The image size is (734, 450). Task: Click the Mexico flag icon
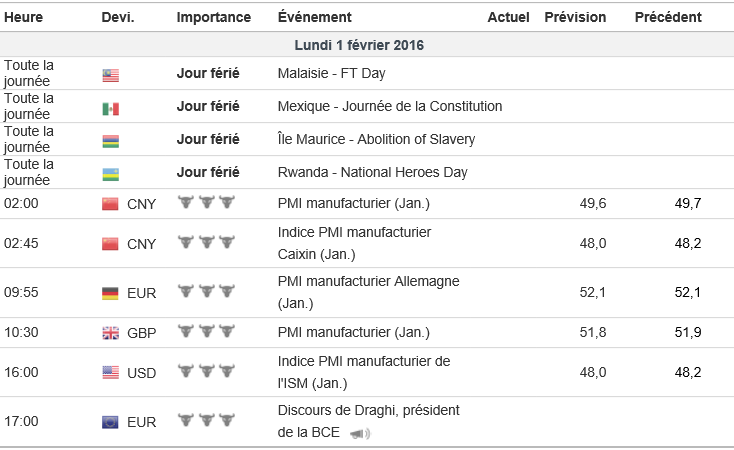pos(110,107)
